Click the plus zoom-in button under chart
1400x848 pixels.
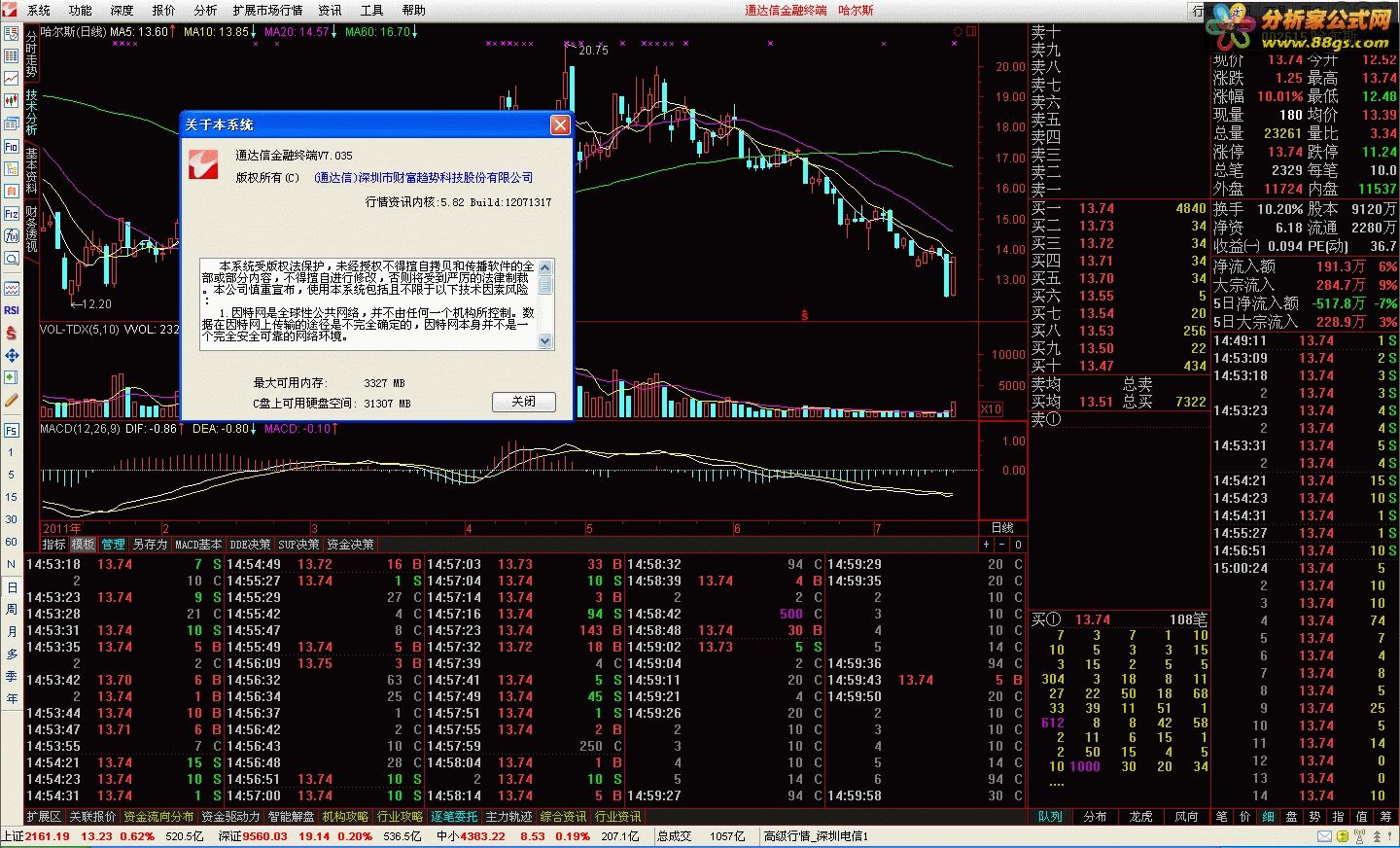tap(986, 545)
